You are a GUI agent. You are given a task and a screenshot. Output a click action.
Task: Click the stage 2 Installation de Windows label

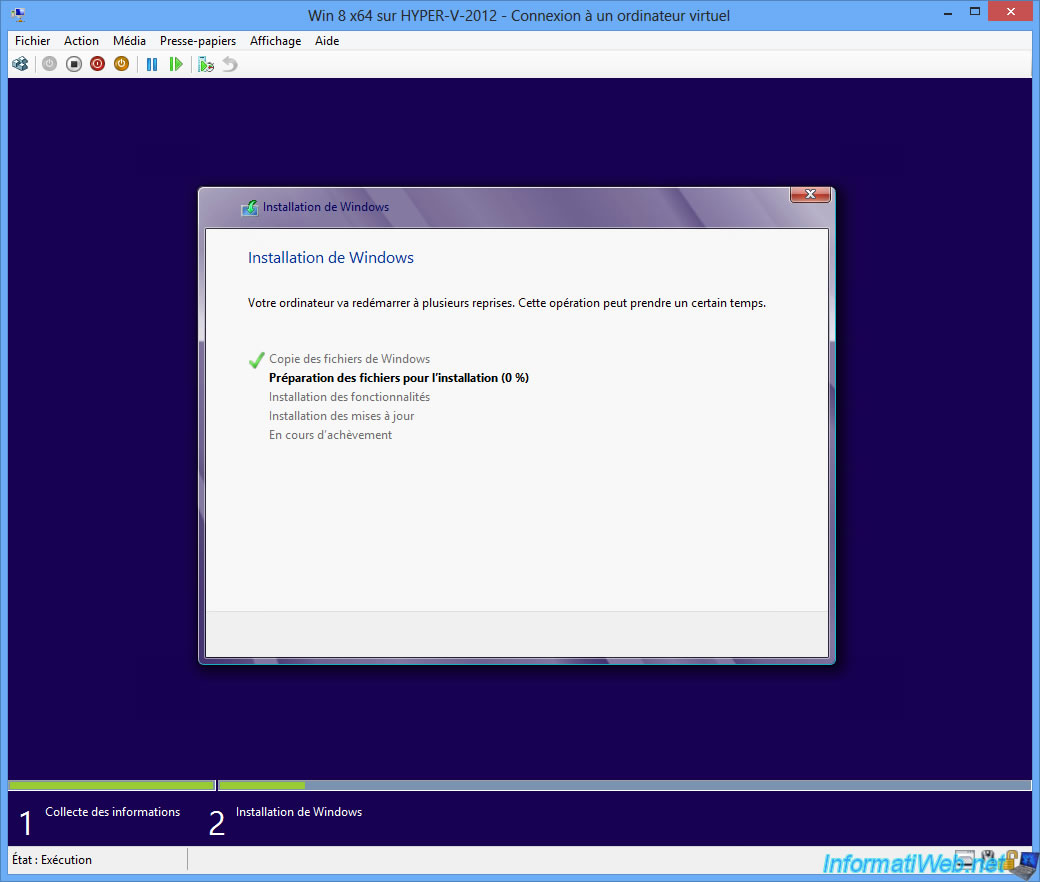point(298,812)
